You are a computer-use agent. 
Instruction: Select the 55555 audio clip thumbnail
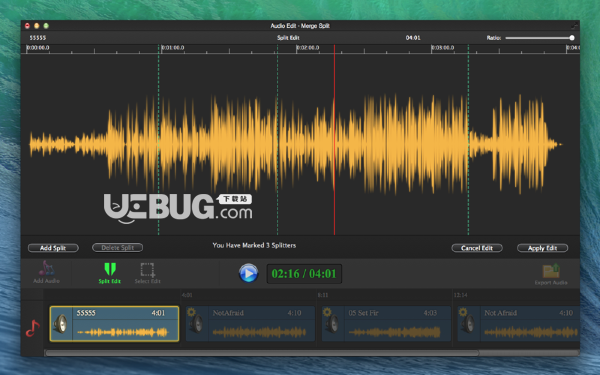pos(114,324)
